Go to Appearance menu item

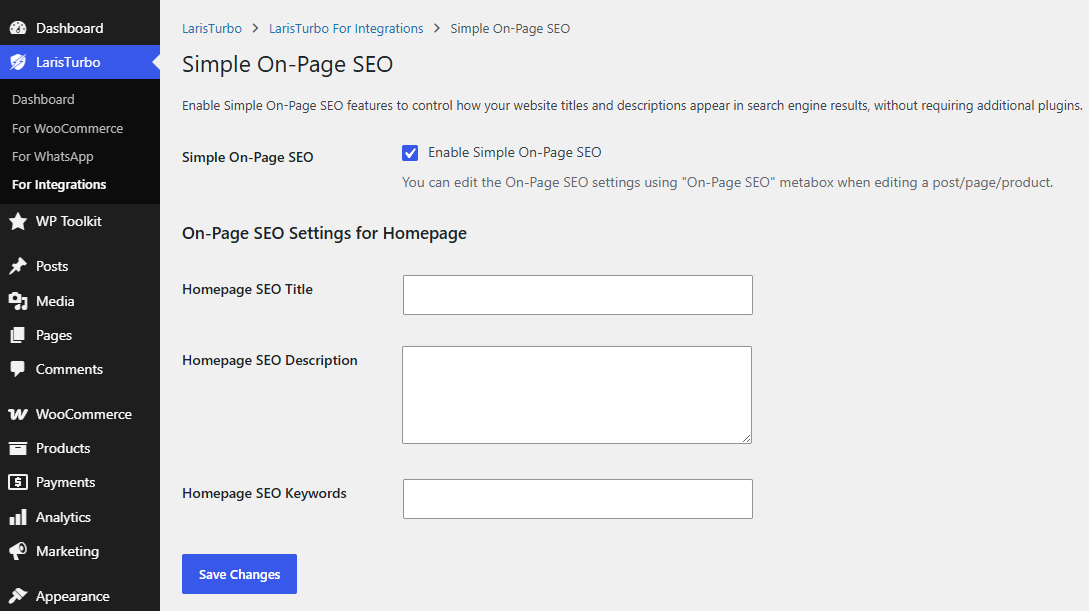click(80, 596)
